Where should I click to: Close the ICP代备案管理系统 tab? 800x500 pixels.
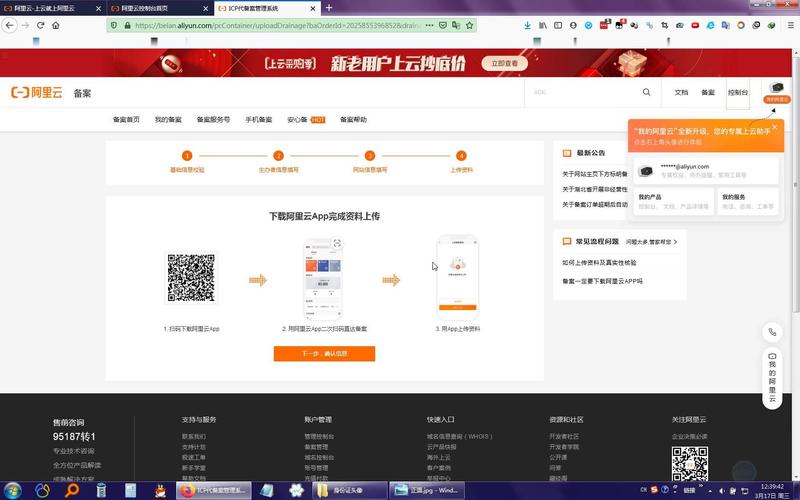point(313,8)
